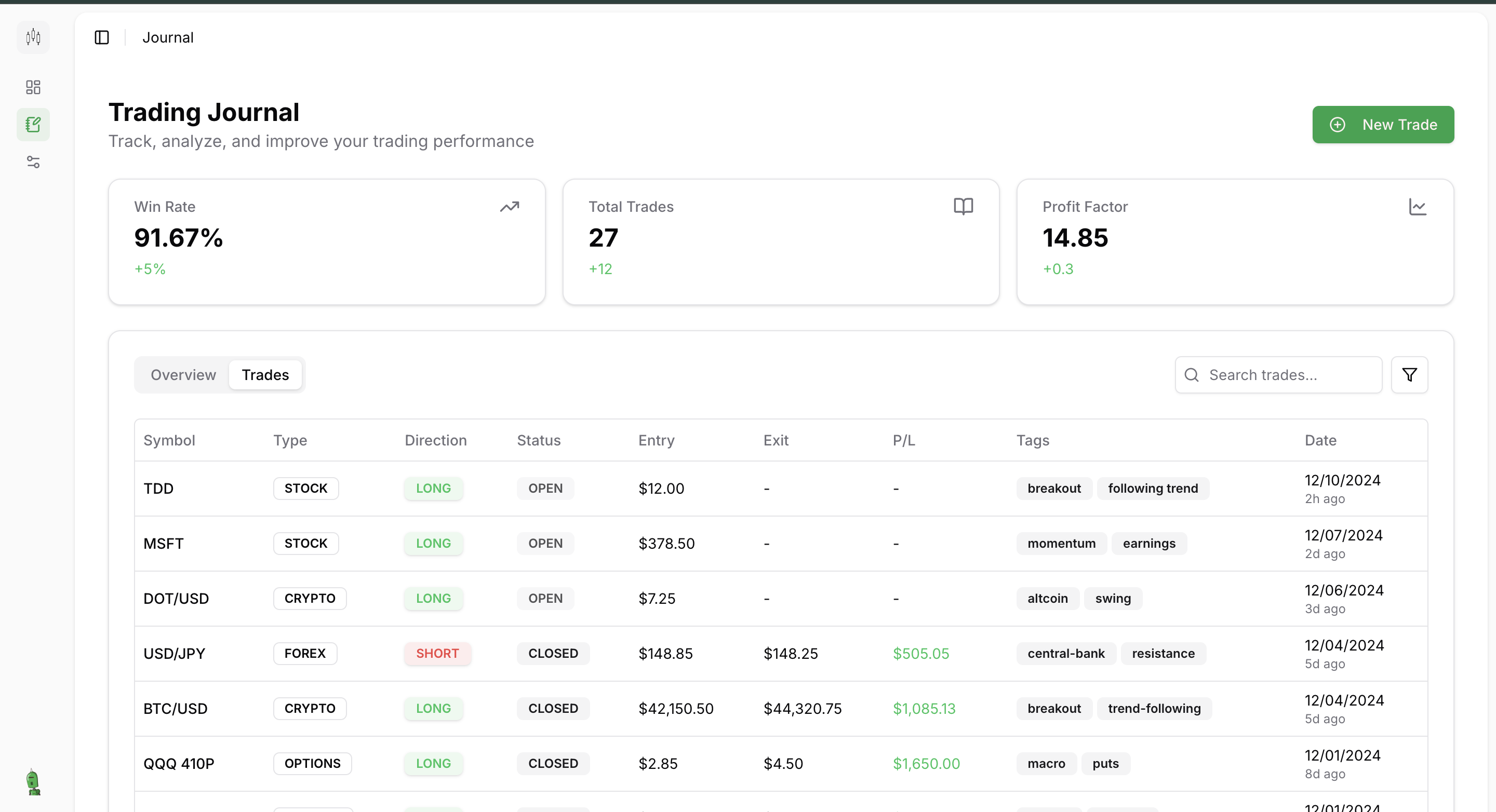Image resolution: width=1496 pixels, height=812 pixels.
Task: Click CLOSED status in USD/JPY row
Action: click(x=553, y=654)
